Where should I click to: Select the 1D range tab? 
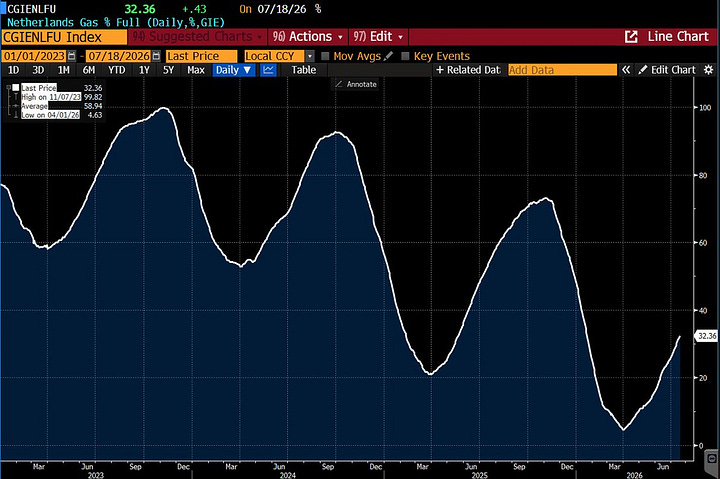click(x=13, y=70)
